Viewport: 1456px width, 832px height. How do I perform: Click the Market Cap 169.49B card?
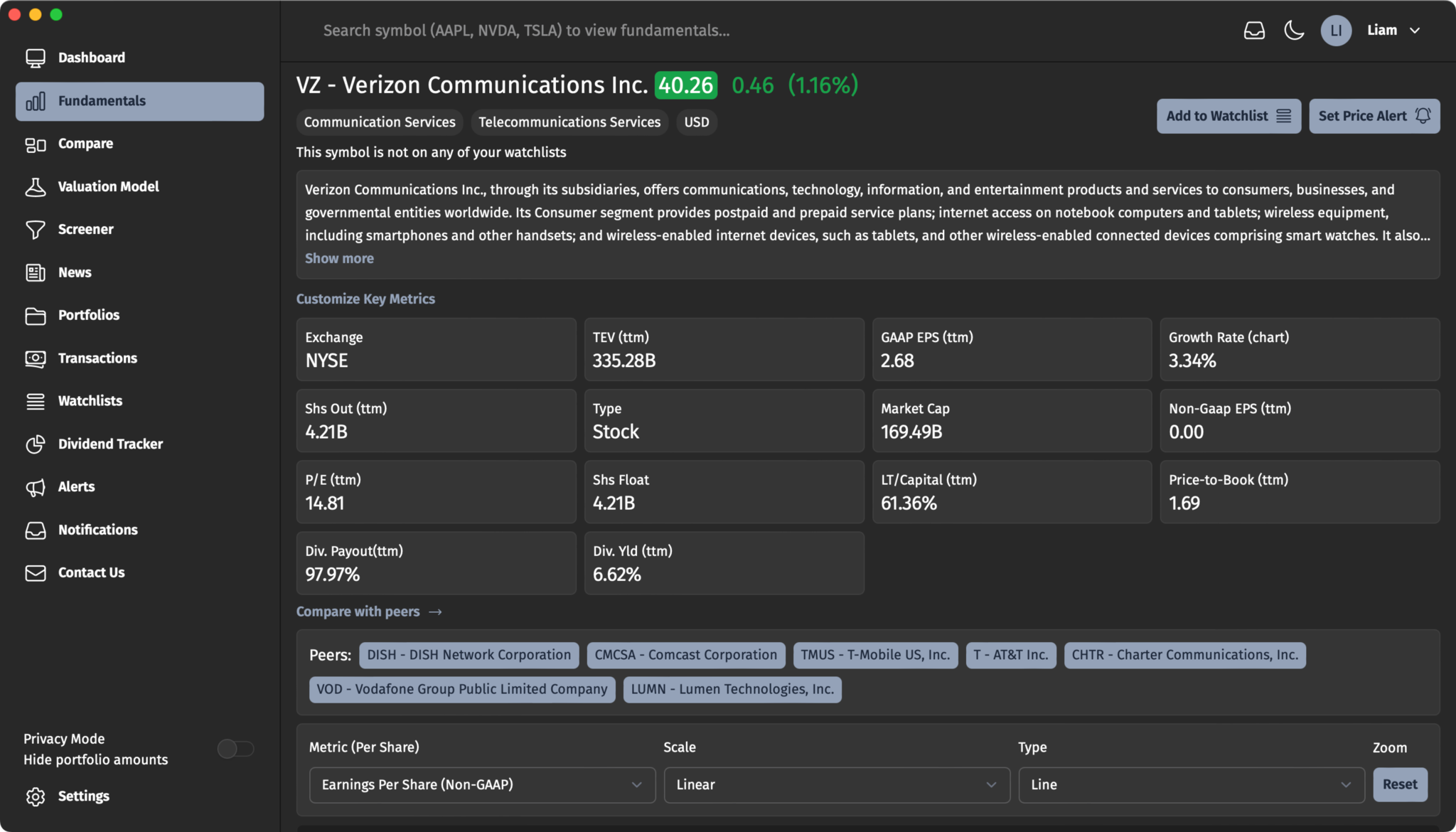(1012, 421)
